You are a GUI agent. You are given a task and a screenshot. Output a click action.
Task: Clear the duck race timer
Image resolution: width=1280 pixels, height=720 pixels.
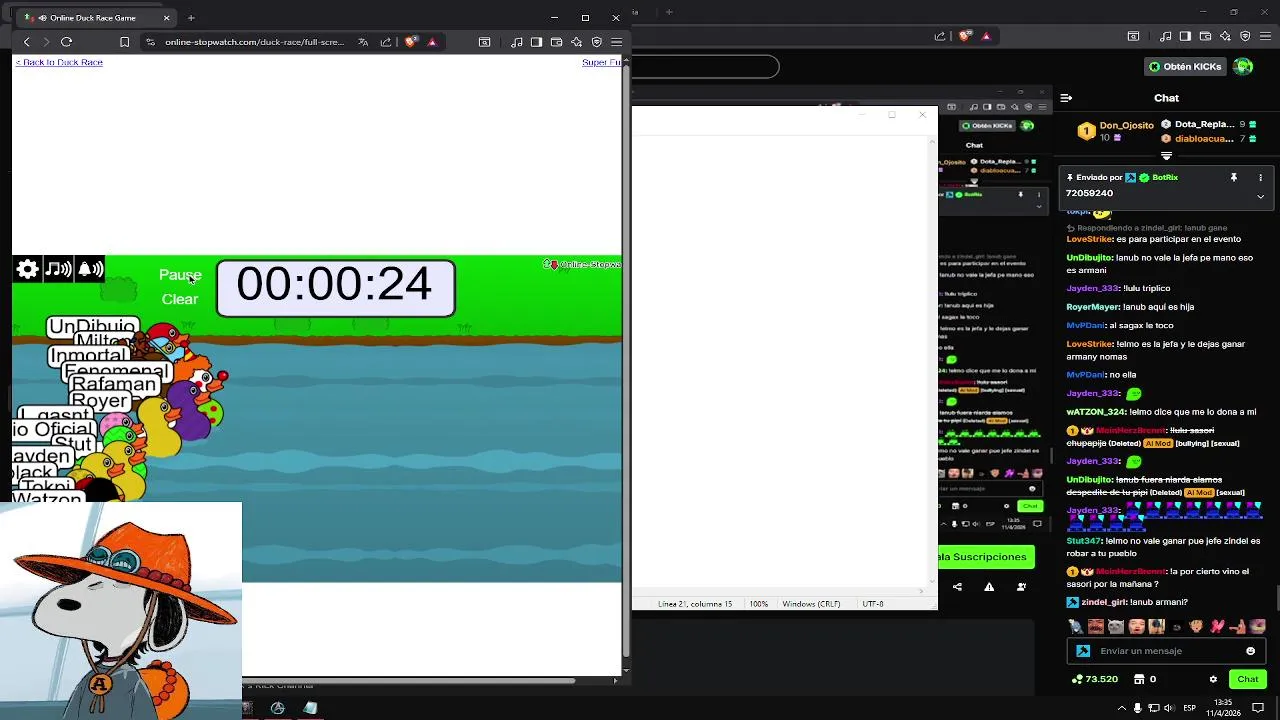180,299
